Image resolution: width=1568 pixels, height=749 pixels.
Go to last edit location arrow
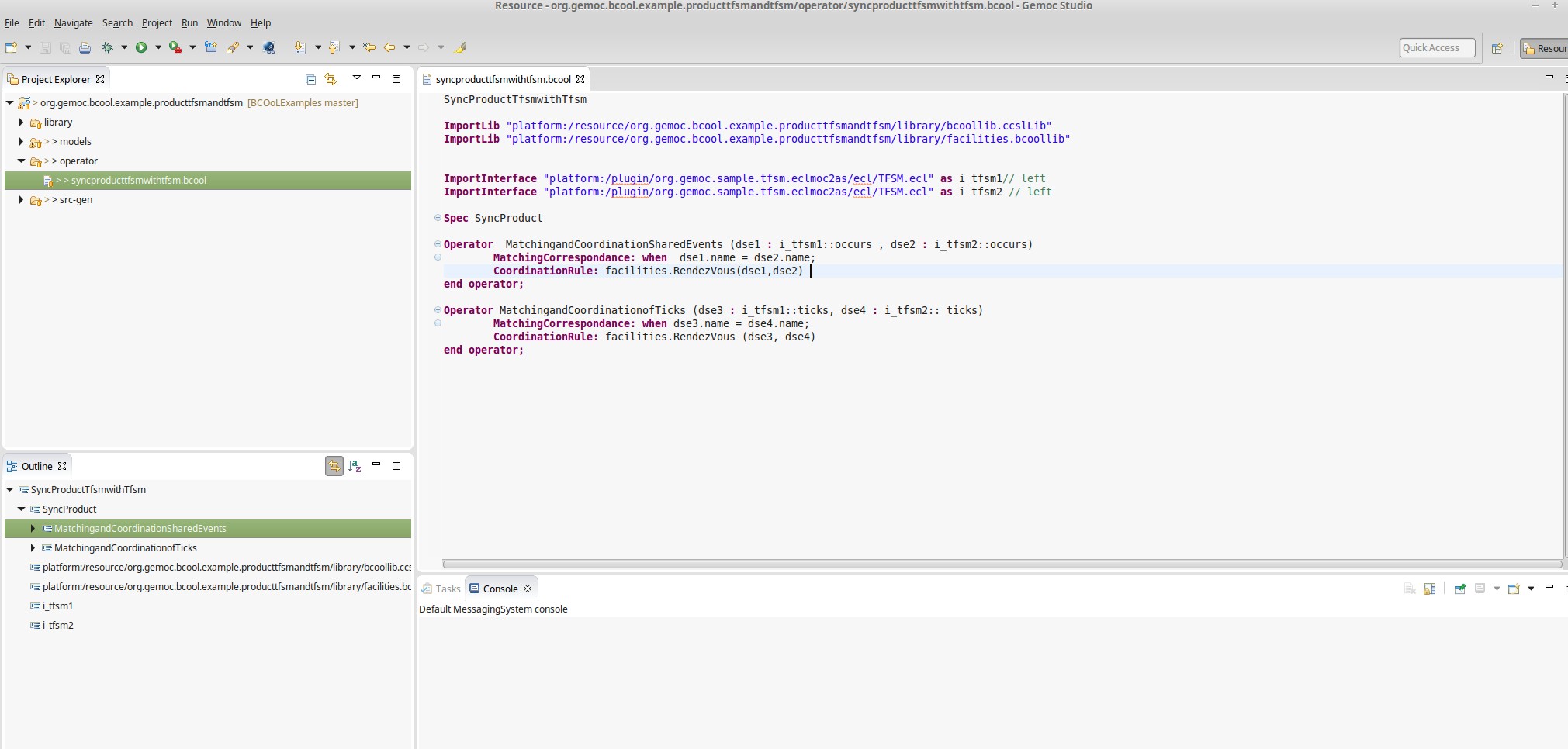(x=369, y=47)
